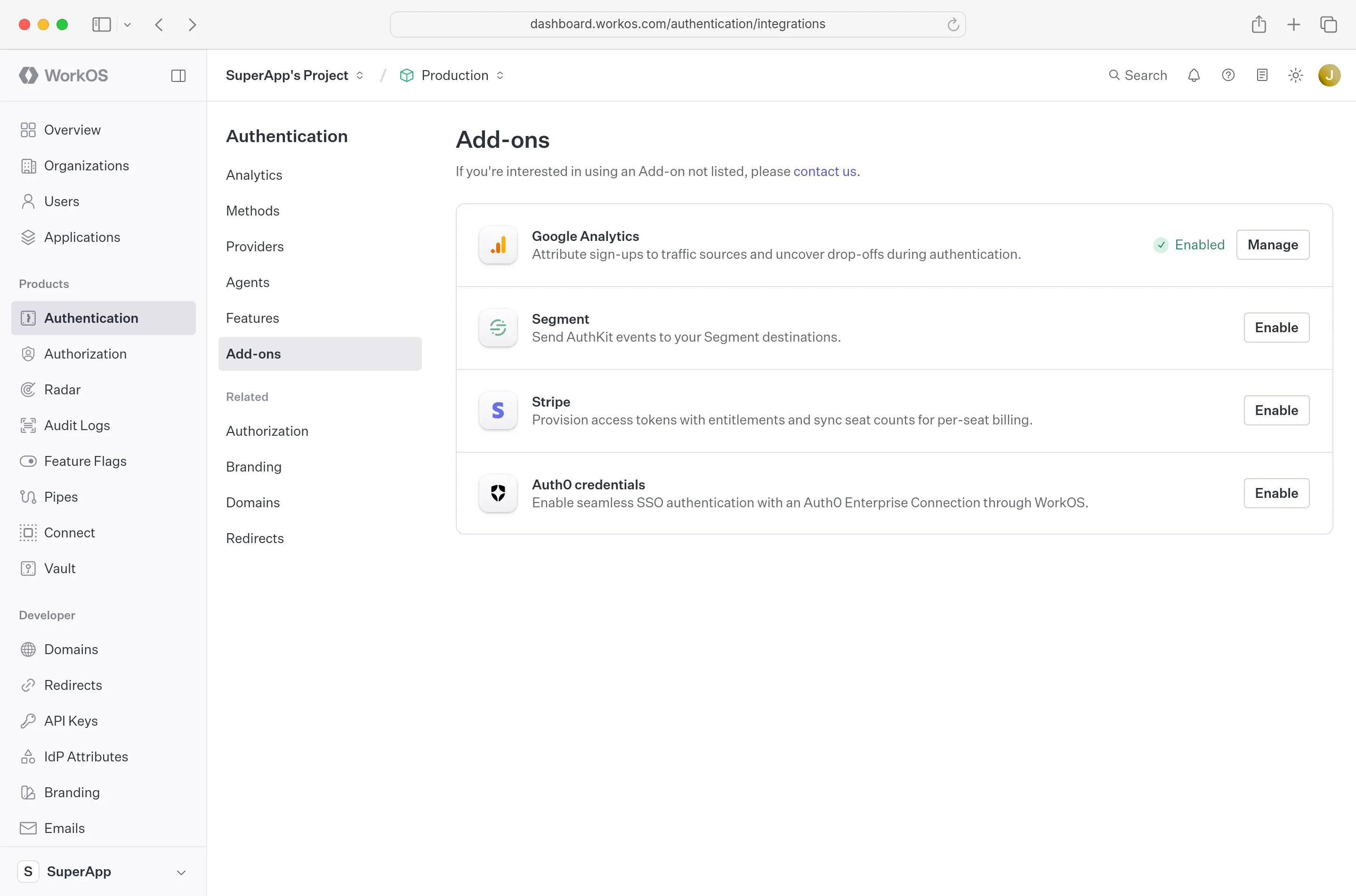
Task: Open the documentation page icon
Action: 1262,75
